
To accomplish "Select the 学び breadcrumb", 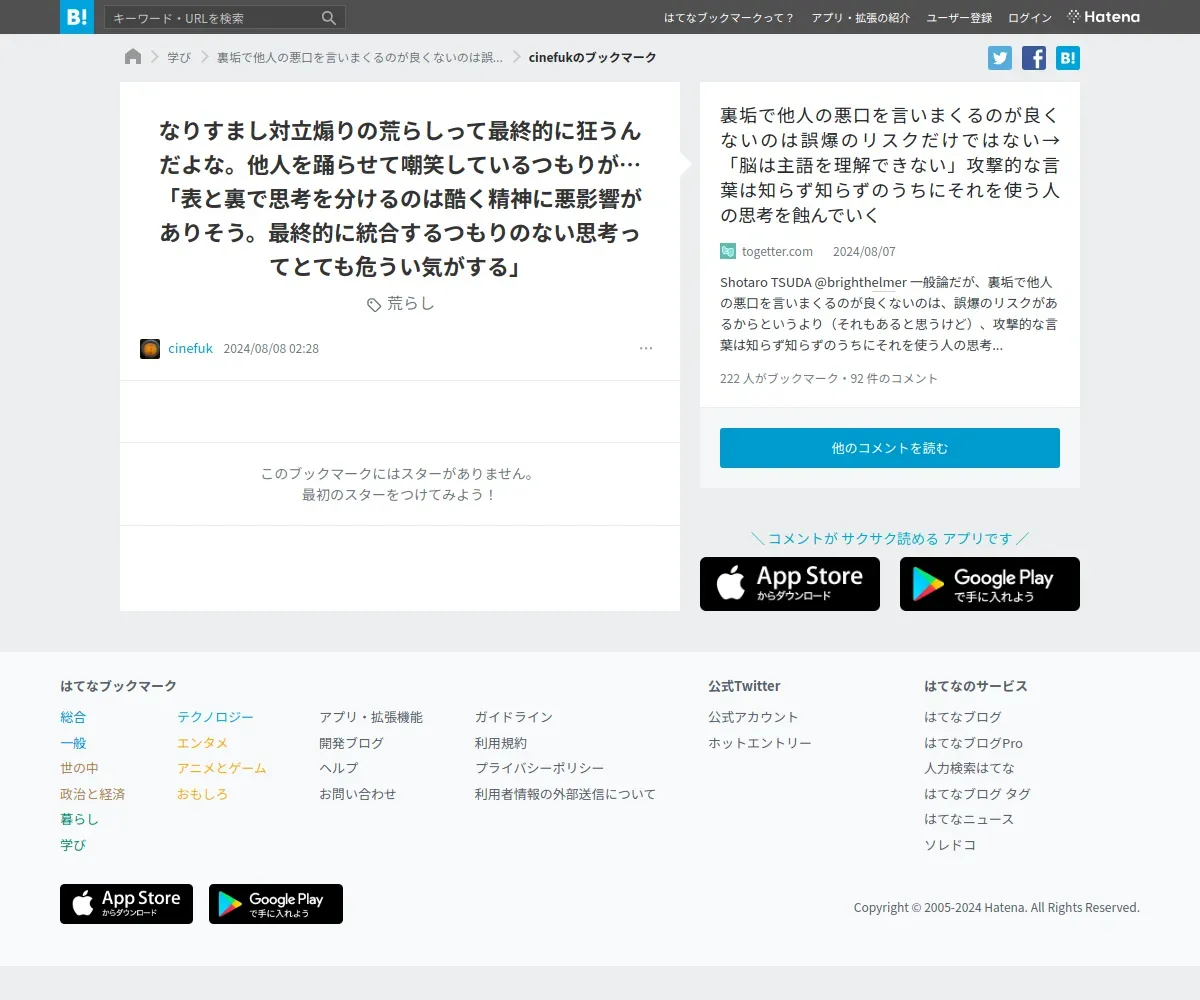I will click(179, 58).
